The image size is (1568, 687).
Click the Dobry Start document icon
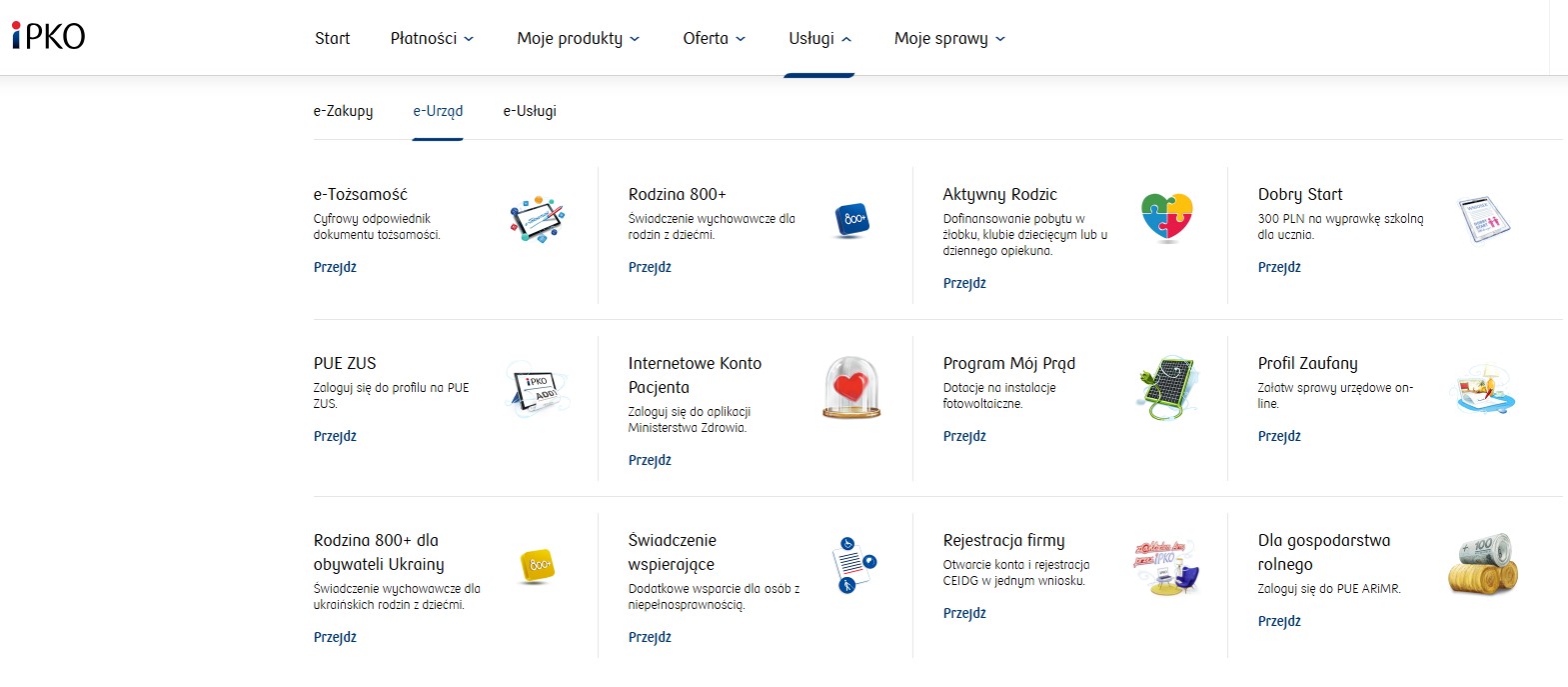pyautogui.click(x=1483, y=219)
